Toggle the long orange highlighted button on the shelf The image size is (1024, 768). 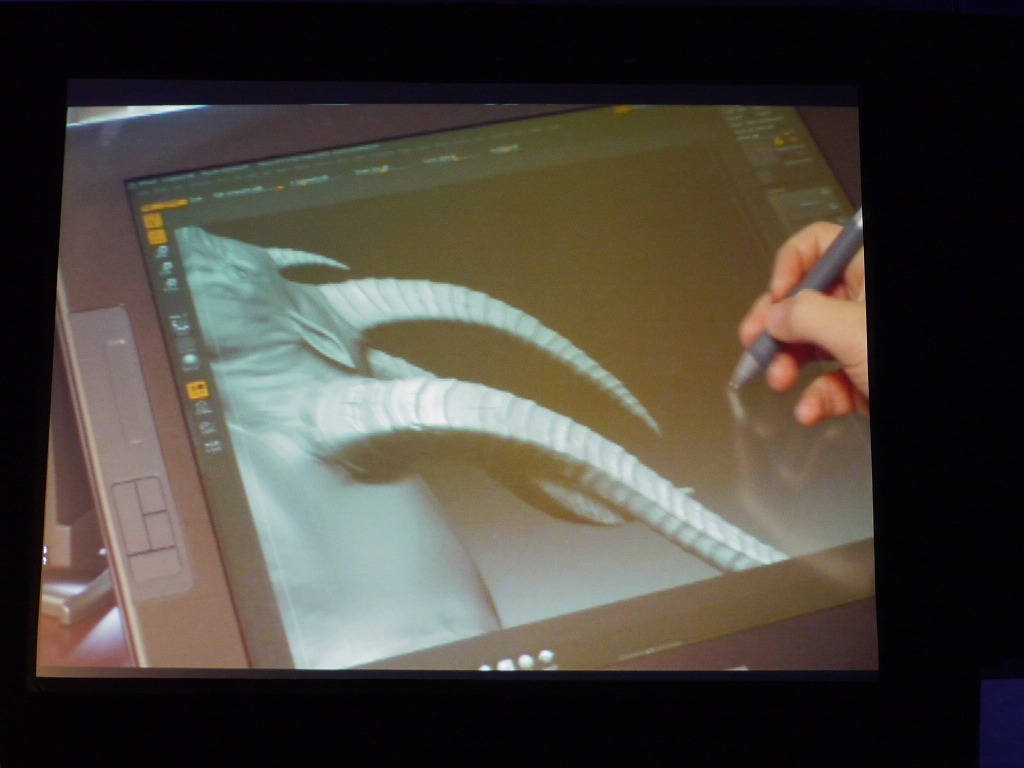pyautogui.click(x=164, y=204)
